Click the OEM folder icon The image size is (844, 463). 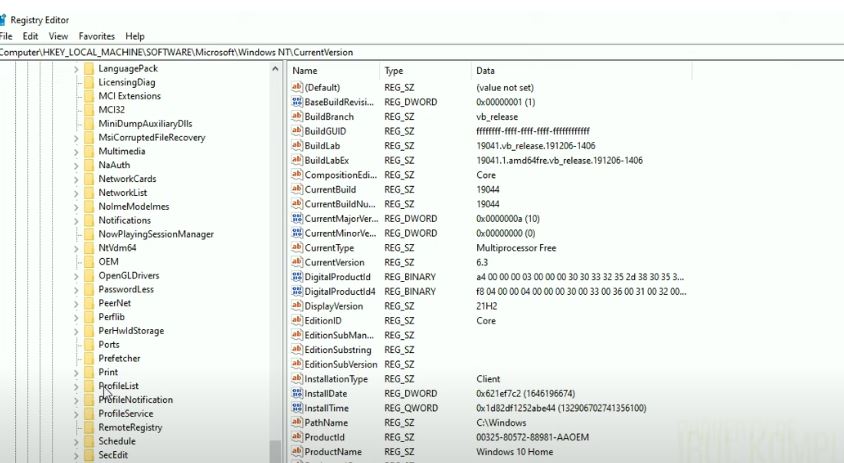tap(89, 262)
